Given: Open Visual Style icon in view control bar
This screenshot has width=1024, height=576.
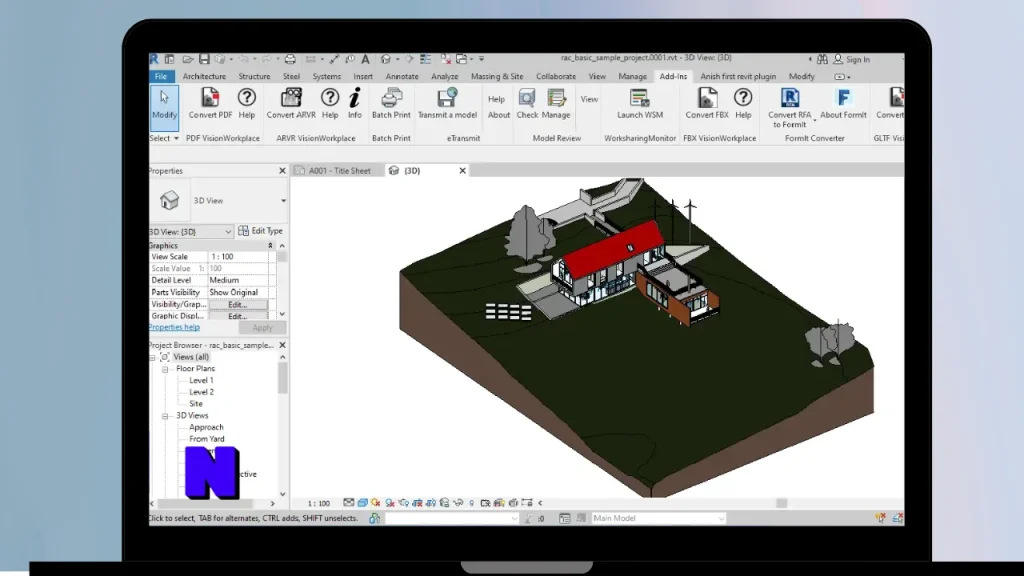Looking at the screenshot, I should [362, 503].
